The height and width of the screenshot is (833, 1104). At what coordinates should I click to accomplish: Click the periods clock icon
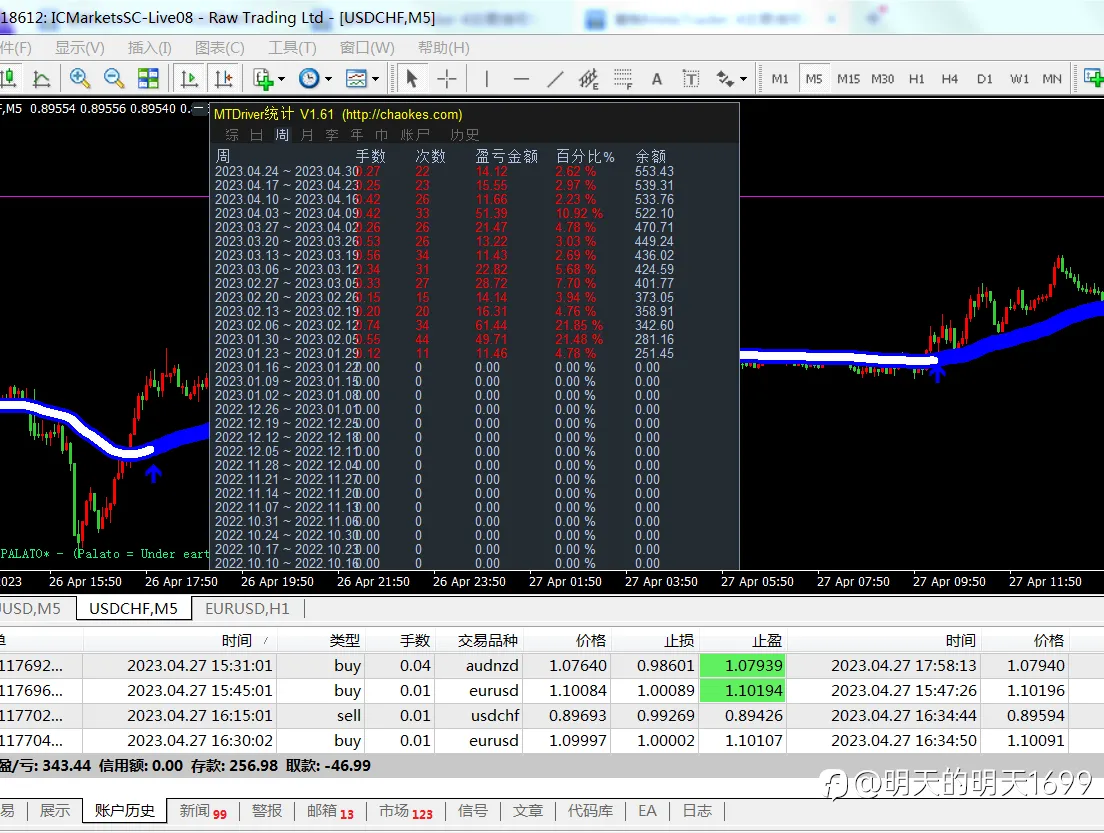309,79
